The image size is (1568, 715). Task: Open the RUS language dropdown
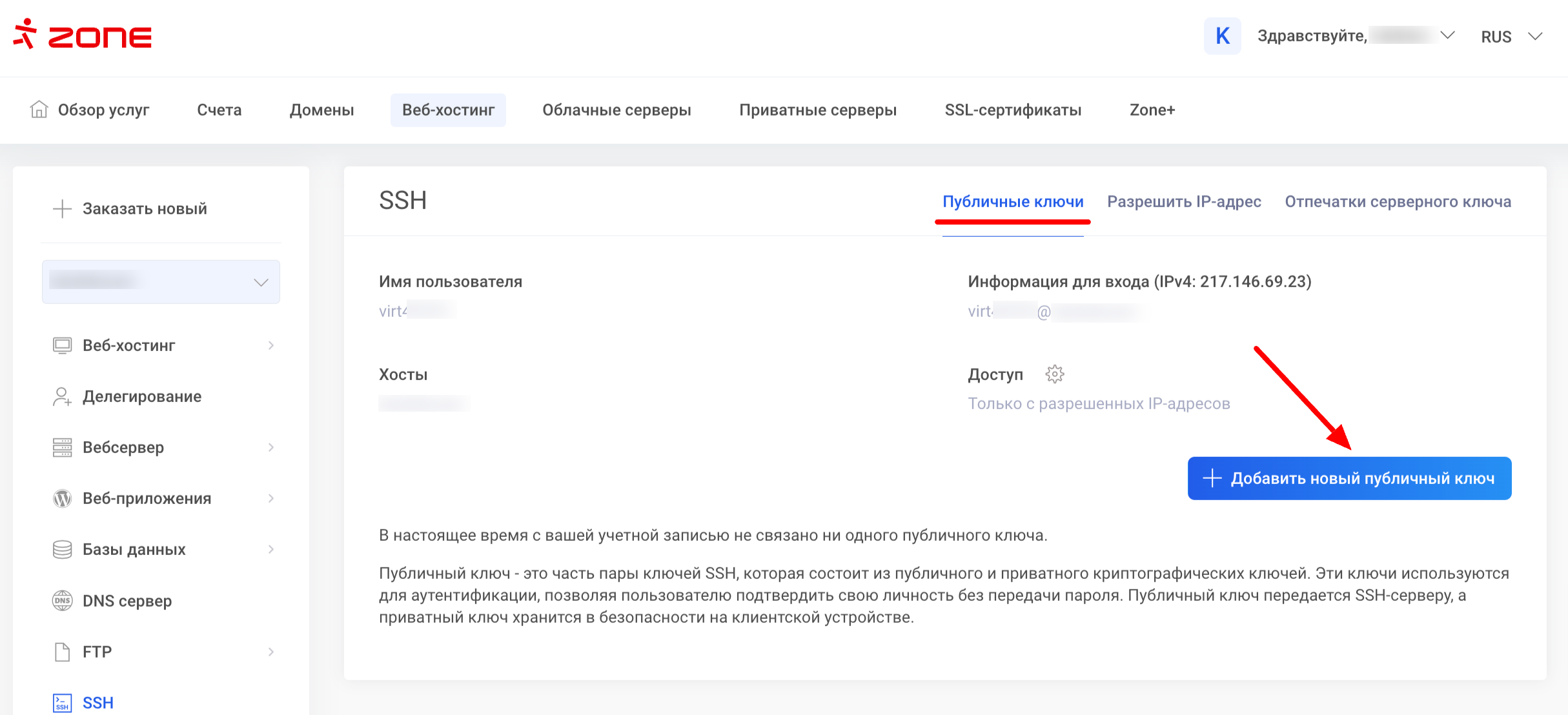click(1511, 37)
